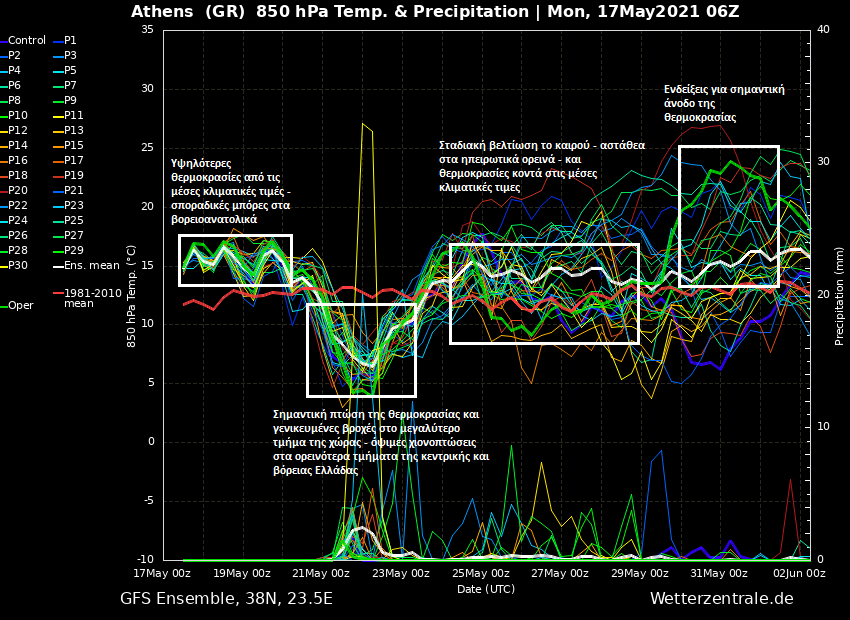Click the annotation starting with Σημαντική πτώση

coord(380,442)
